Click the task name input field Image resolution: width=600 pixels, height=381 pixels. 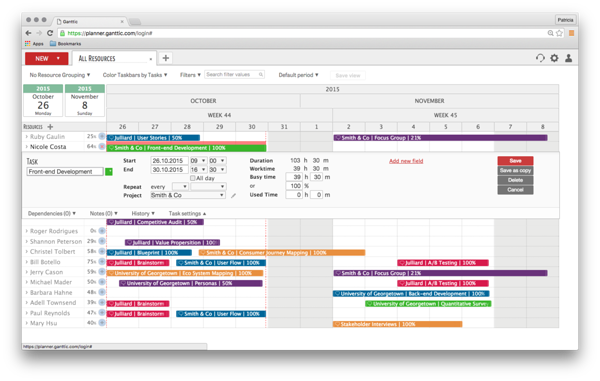(x=65, y=172)
